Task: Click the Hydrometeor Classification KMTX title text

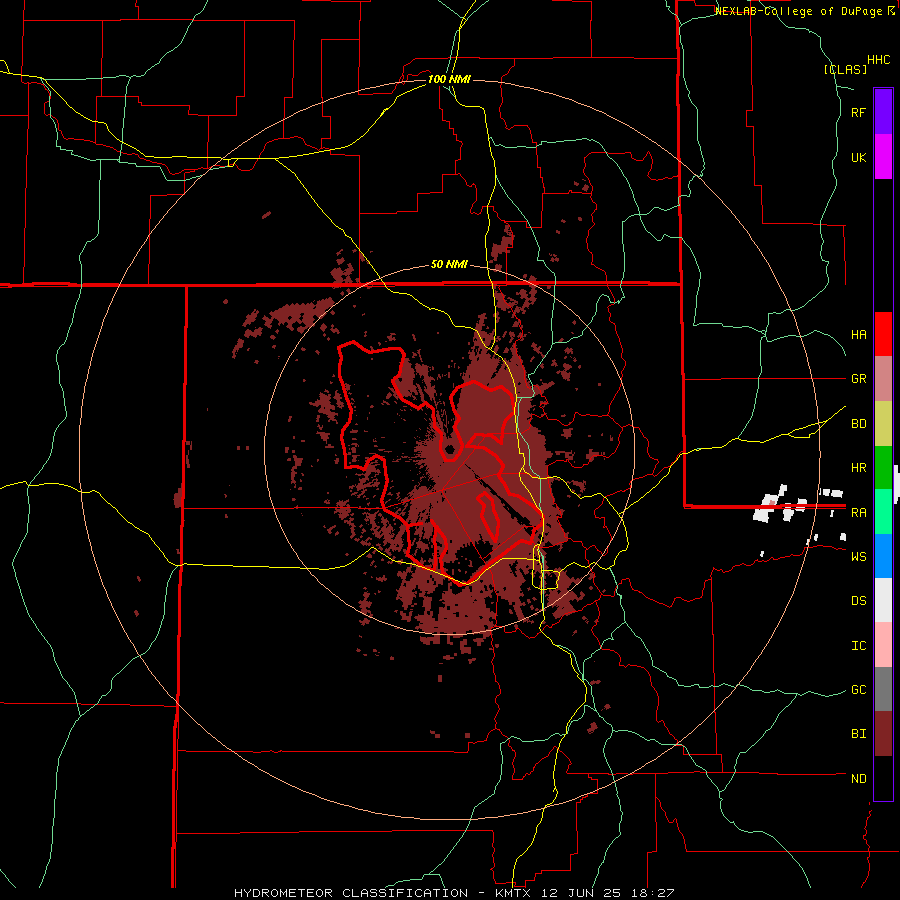Action: pos(453,893)
